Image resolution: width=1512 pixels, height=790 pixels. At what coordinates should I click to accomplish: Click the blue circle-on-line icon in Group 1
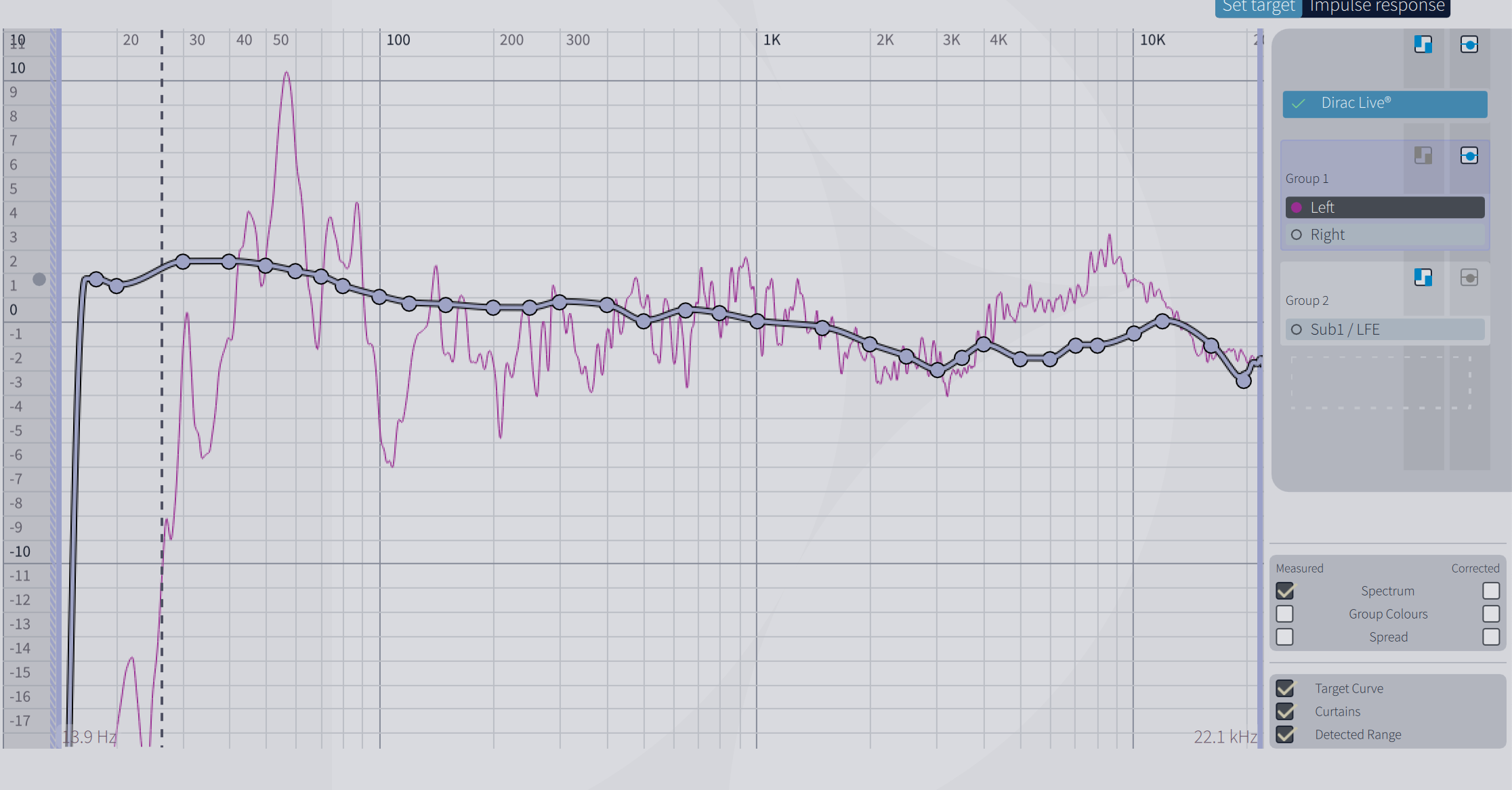[1469, 156]
